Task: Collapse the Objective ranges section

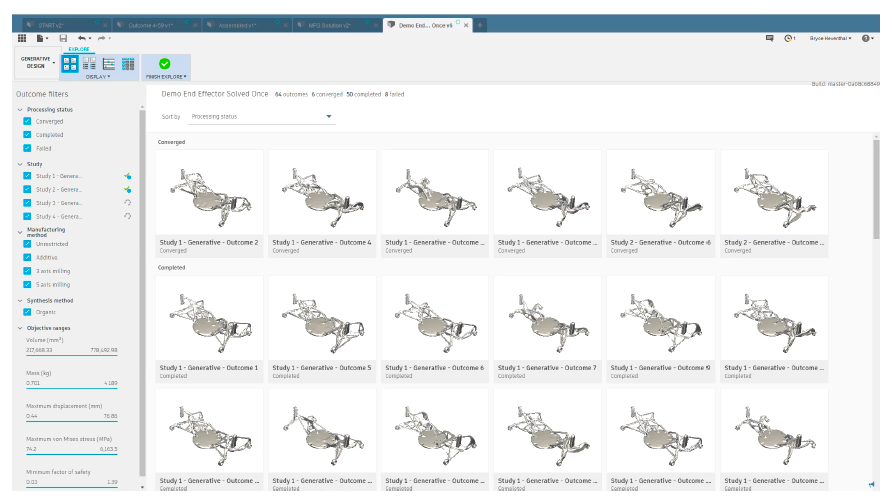Action: (20, 327)
